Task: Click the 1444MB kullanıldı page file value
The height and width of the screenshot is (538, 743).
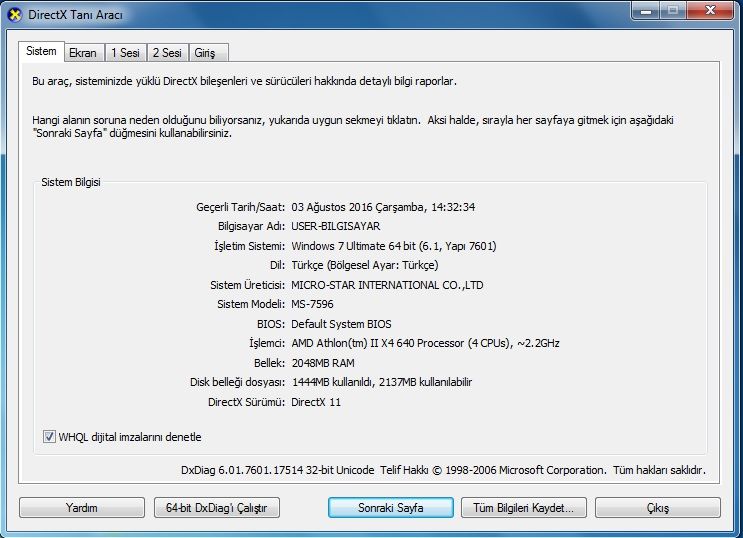Action: [382, 382]
